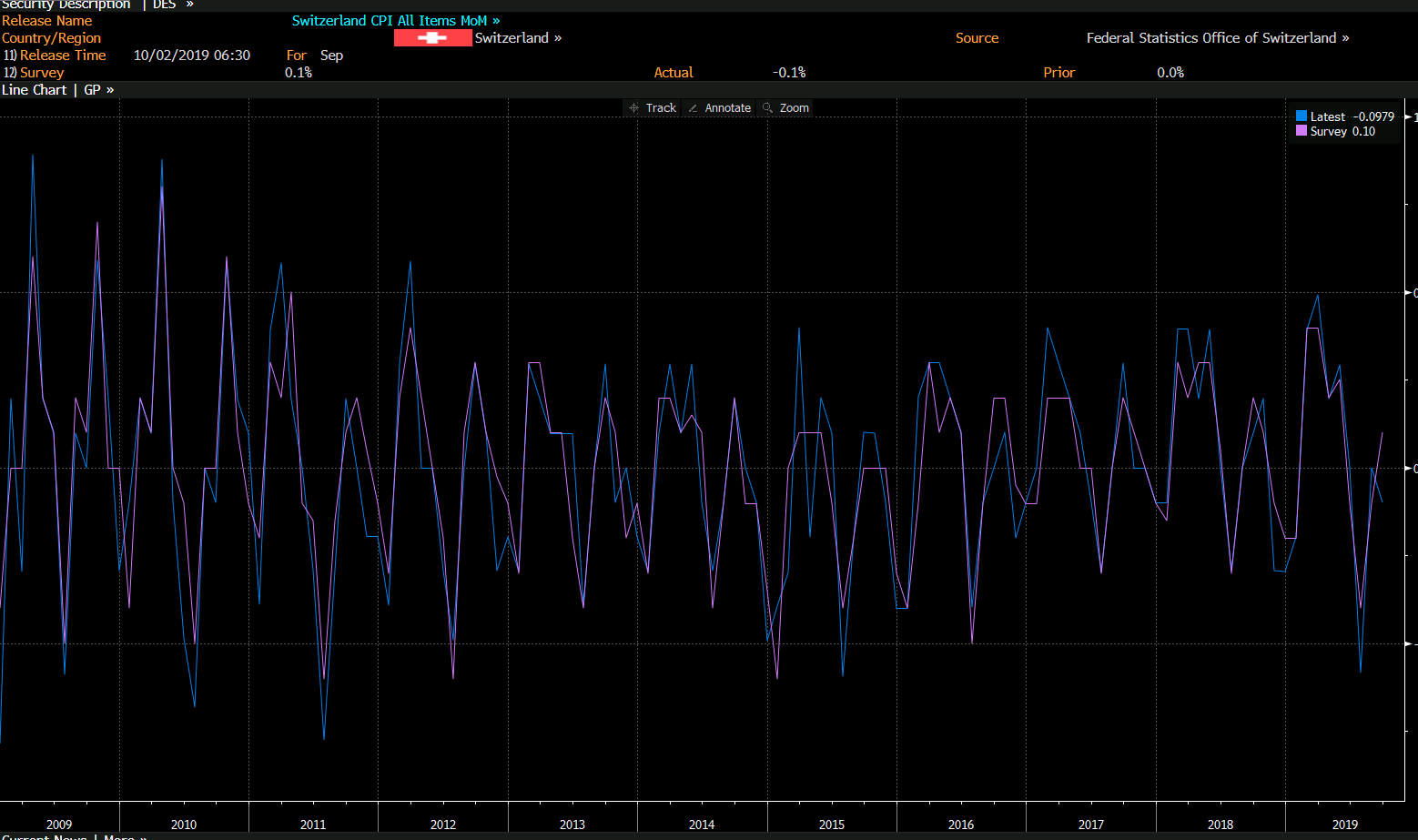Open the Switzerland country link
Screen dimensions: 1418x840
pyautogui.click(x=518, y=37)
